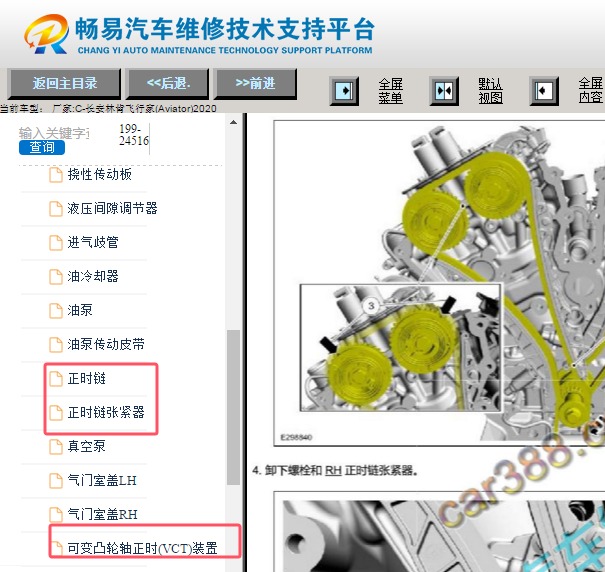The height and width of the screenshot is (572, 605).
Task: Open the 液压间隙调节器 document
Action: click(112, 208)
